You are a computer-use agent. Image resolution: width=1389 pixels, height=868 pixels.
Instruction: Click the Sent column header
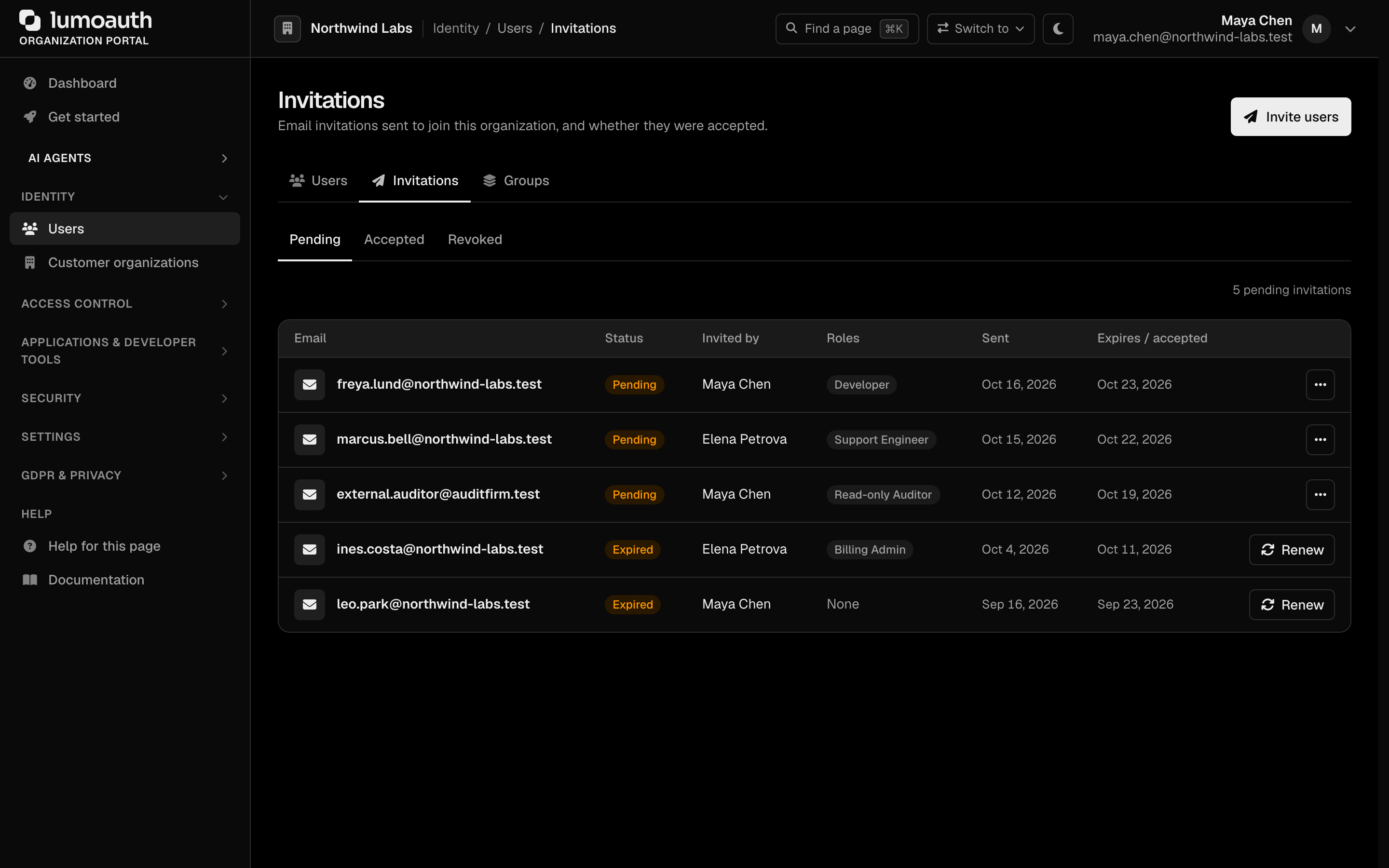(995, 338)
